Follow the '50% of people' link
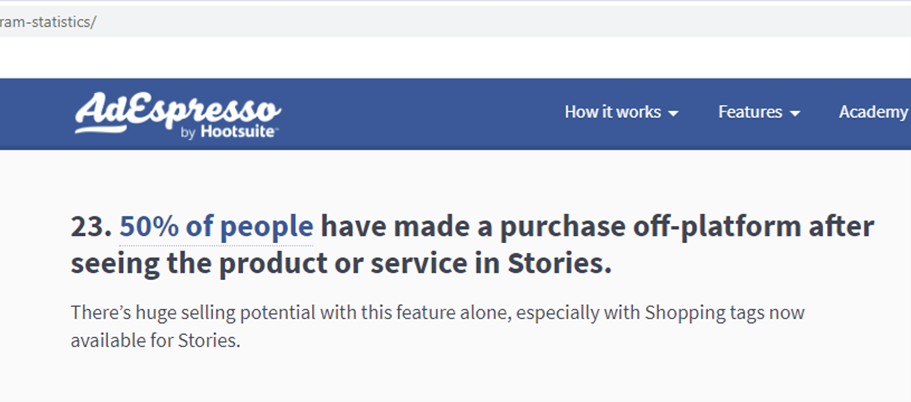The image size is (911, 402). point(216,227)
